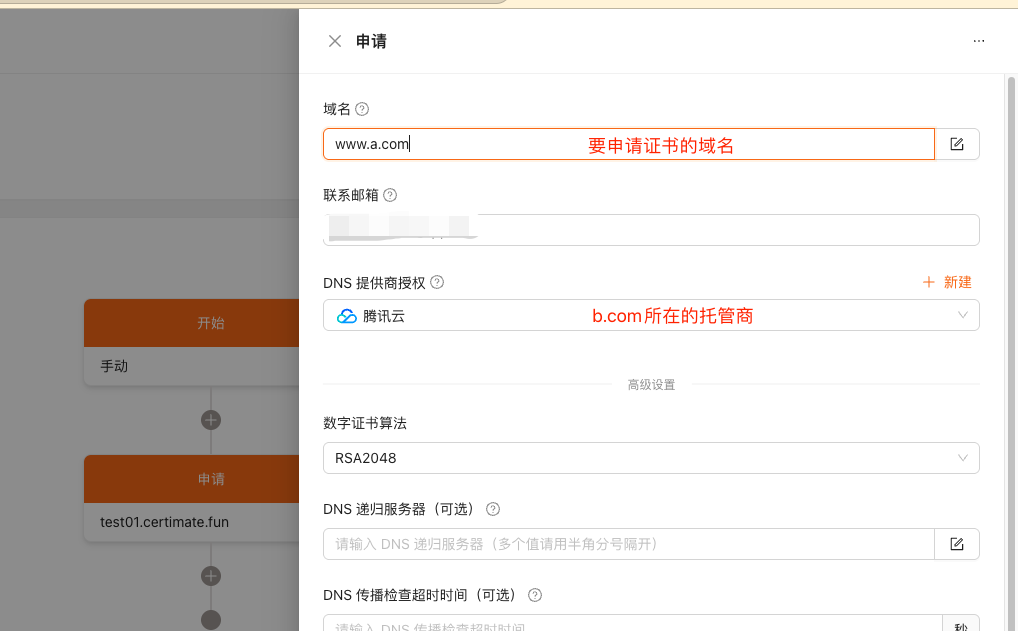The height and width of the screenshot is (631, 1018).
Task: Close the 申请 drawer with X icon
Action: click(x=334, y=42)
